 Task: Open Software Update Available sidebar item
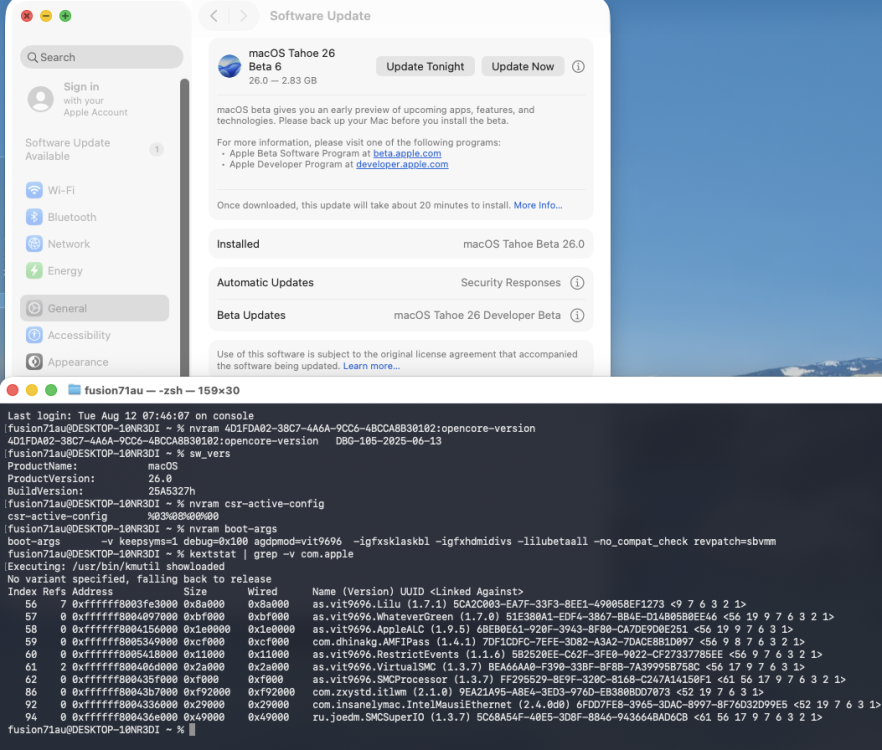(94, 149)
